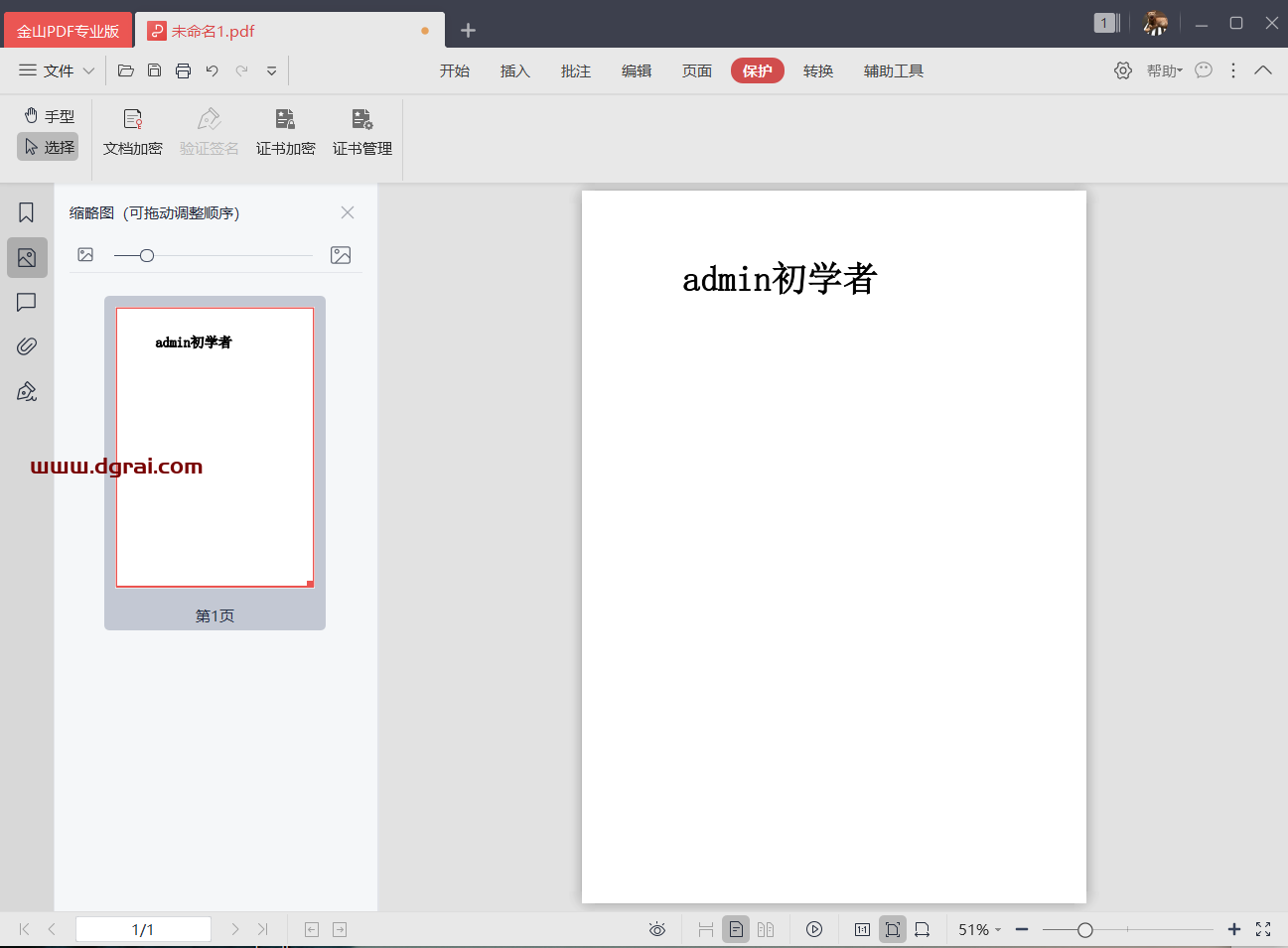This screenshot has height=948, width=1288.
Task: Click the 文档加密 button
Action: (133, 133)
